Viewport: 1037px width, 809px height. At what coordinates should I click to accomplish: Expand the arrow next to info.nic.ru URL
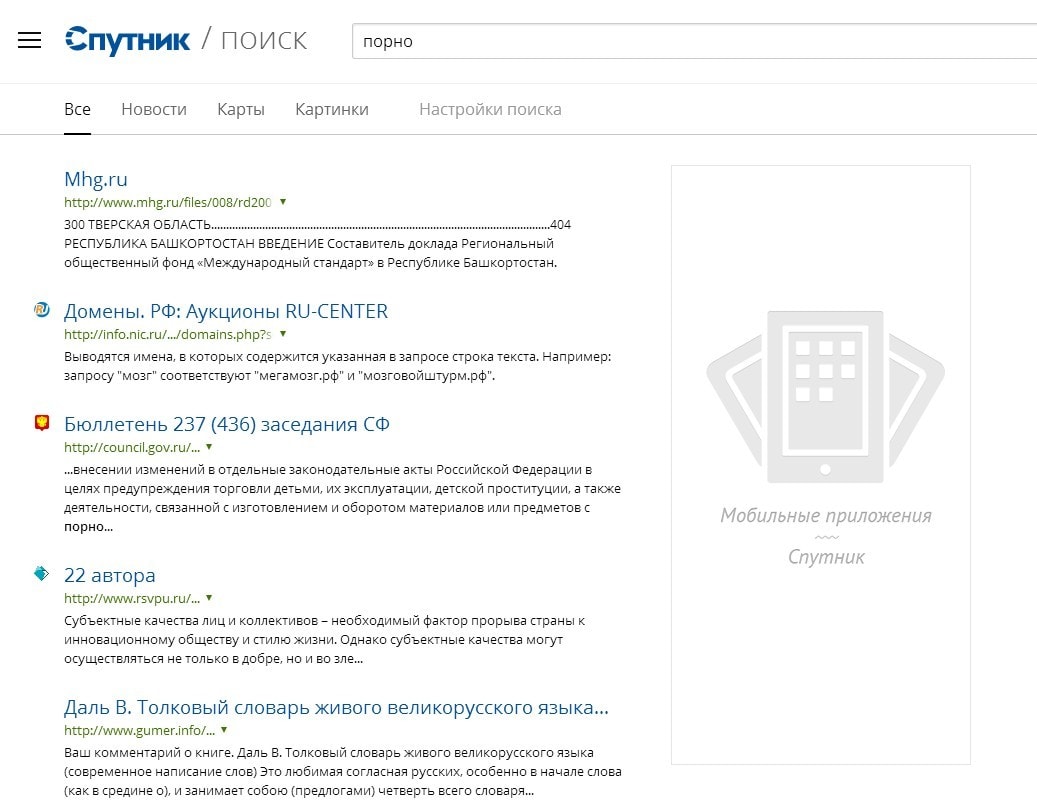pos(283,334)
